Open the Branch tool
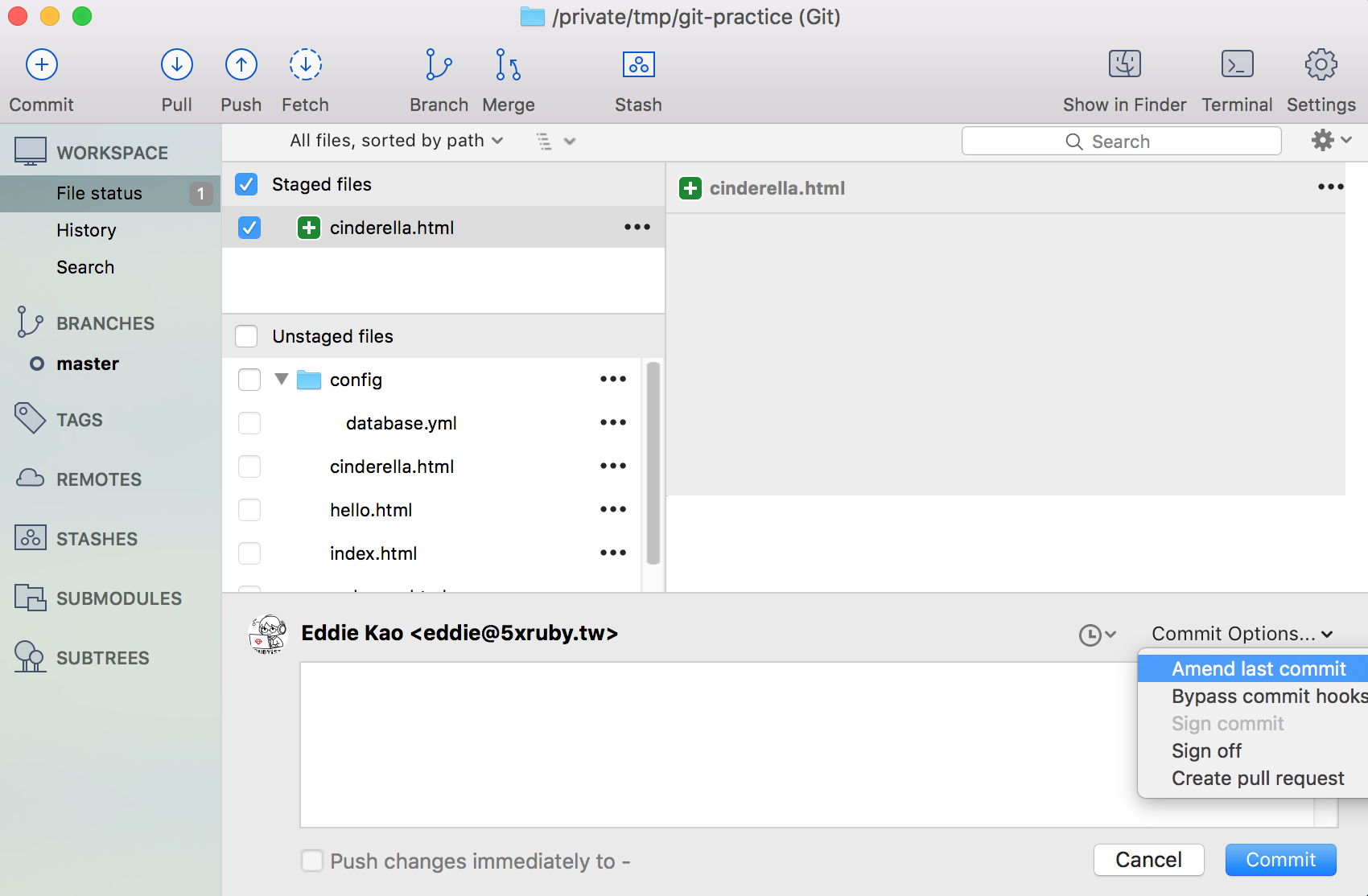Viewport: 1368px width, 896px height. [x=439, y=65]
